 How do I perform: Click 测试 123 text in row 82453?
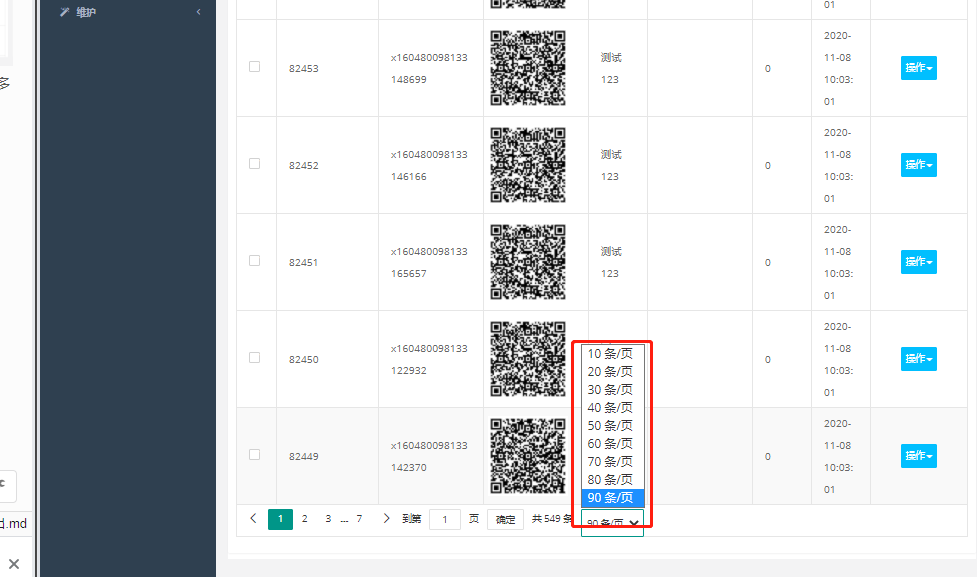tap(611, 69)
